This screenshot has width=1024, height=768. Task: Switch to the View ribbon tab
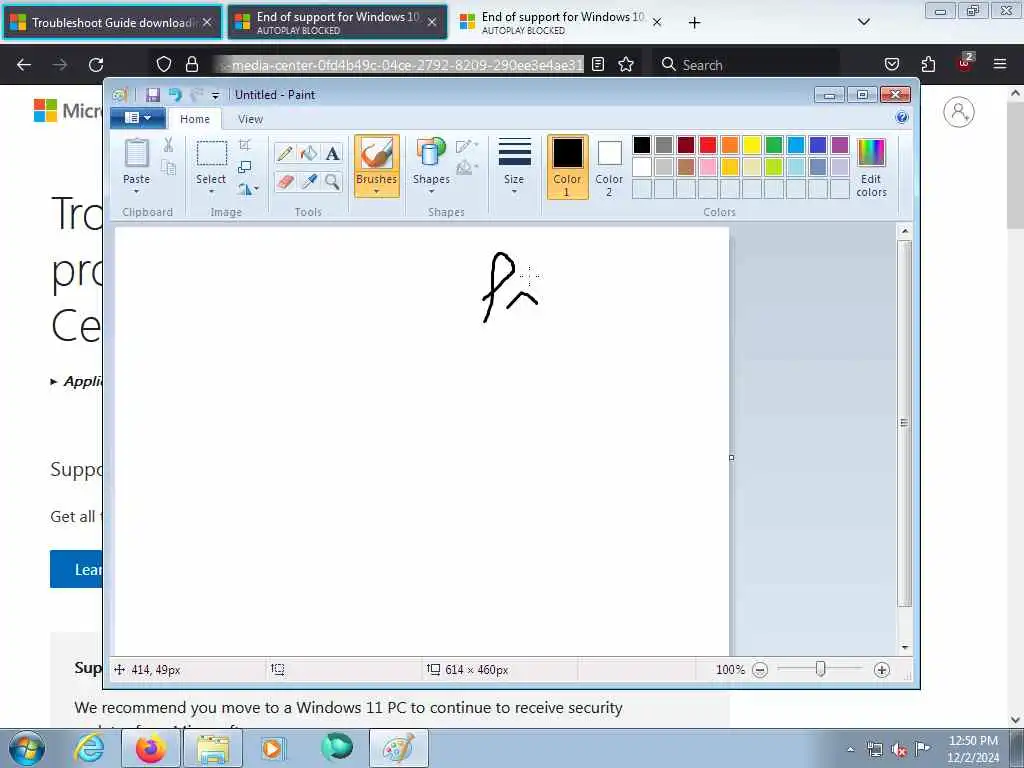[250, 119]
